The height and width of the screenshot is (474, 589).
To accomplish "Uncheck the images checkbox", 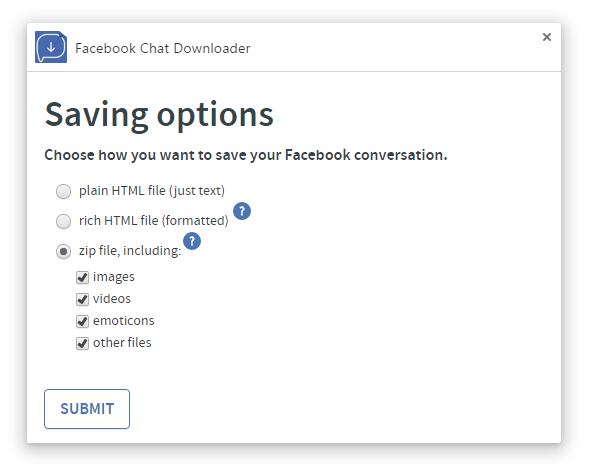I will click(82, 278).
